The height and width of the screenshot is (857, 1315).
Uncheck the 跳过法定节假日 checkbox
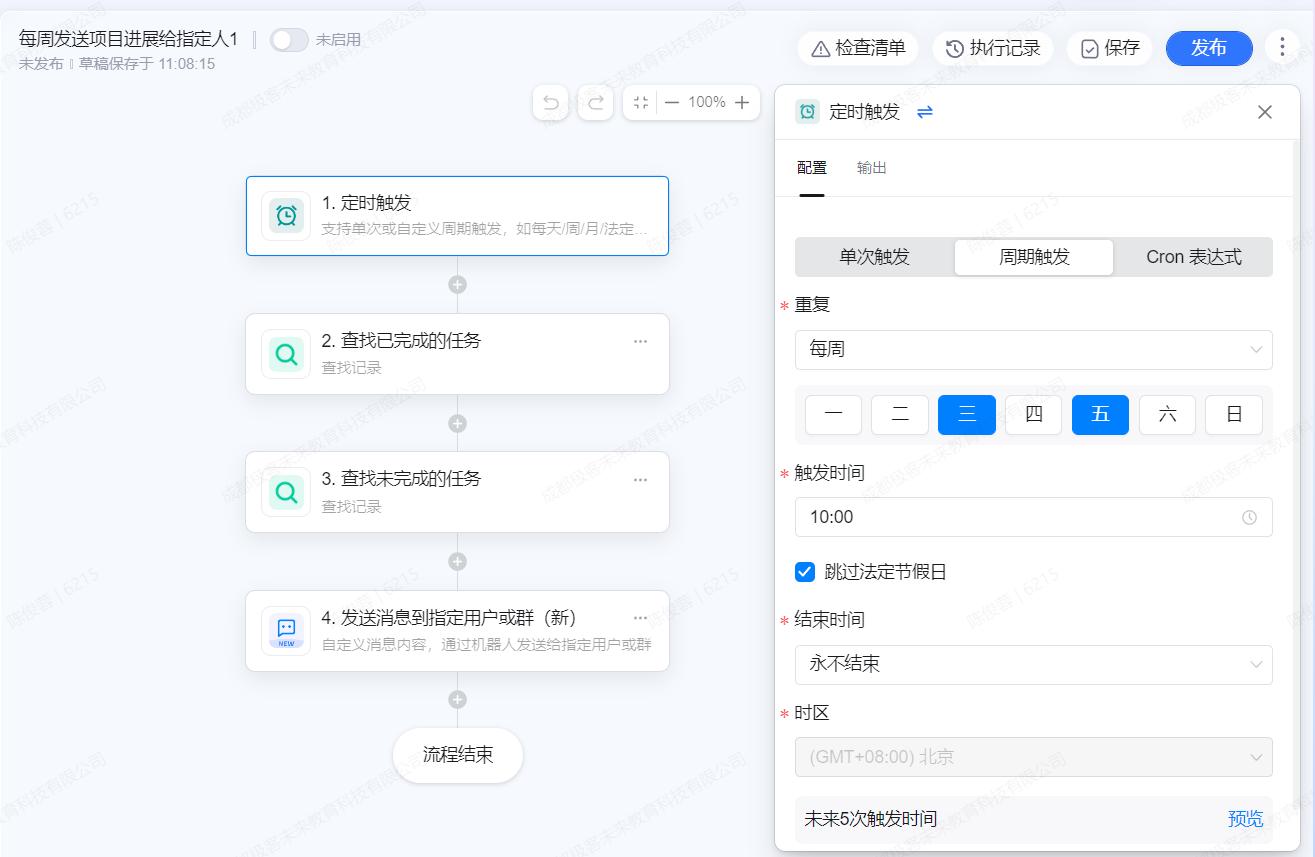805,572
